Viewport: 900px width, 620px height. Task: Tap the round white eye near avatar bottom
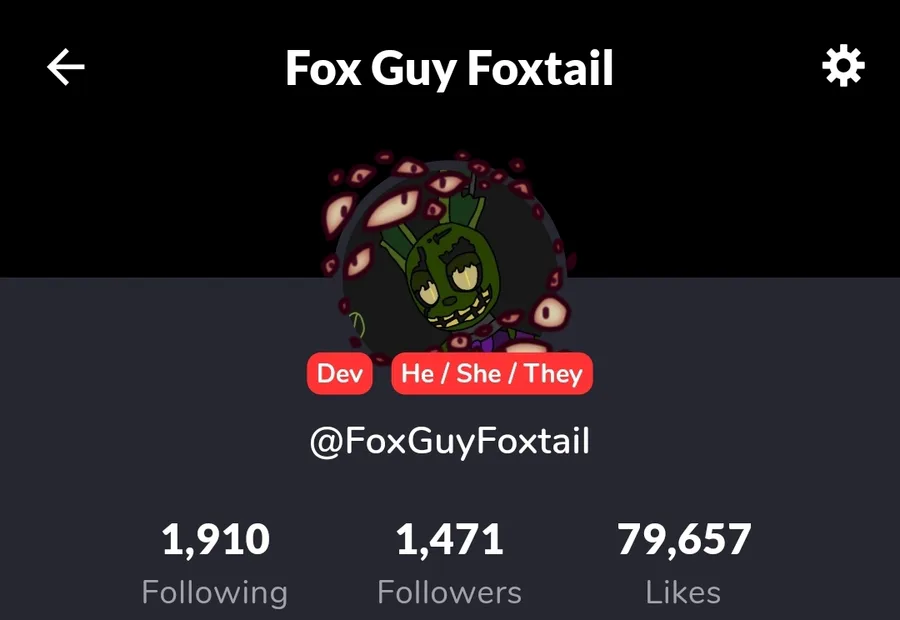pyautogui.click(x=548, y=313)
